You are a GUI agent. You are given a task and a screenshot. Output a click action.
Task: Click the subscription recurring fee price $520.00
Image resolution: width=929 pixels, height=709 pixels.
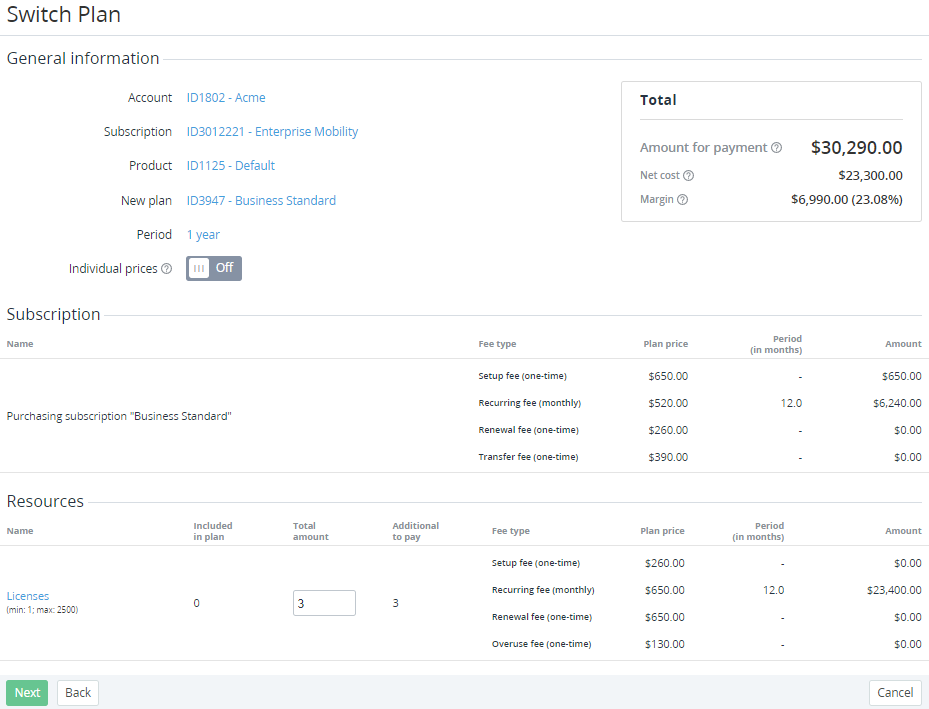(667, 403)
